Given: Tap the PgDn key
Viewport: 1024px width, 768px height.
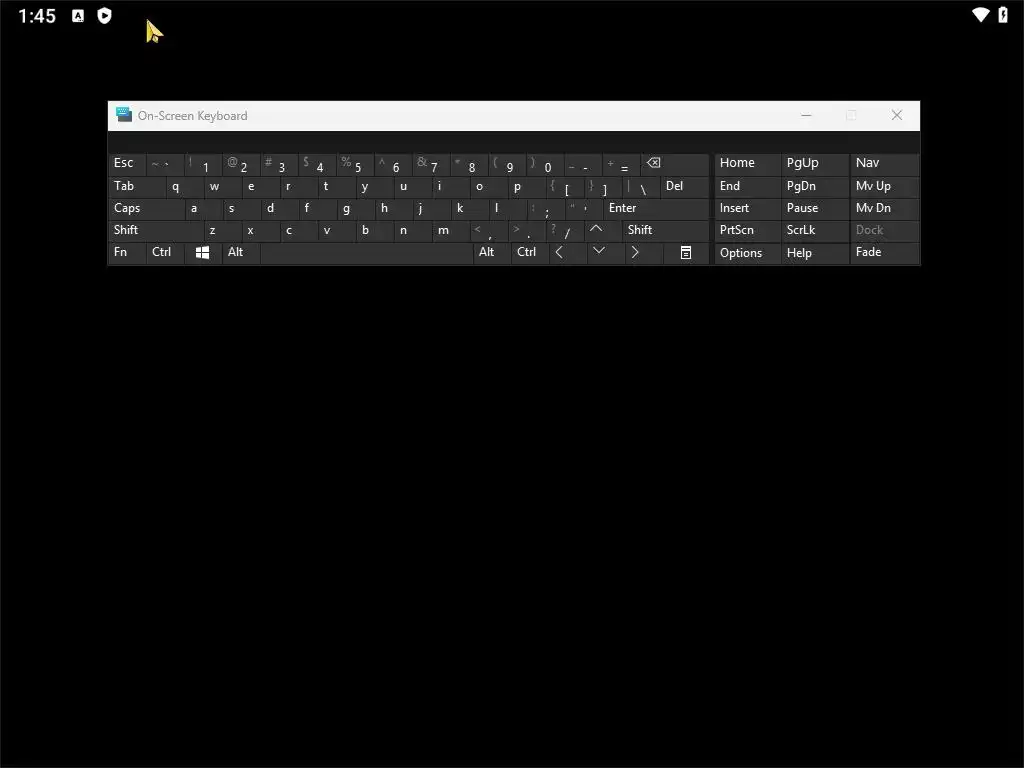Looking at the screenshot, I should pos(814,187).
